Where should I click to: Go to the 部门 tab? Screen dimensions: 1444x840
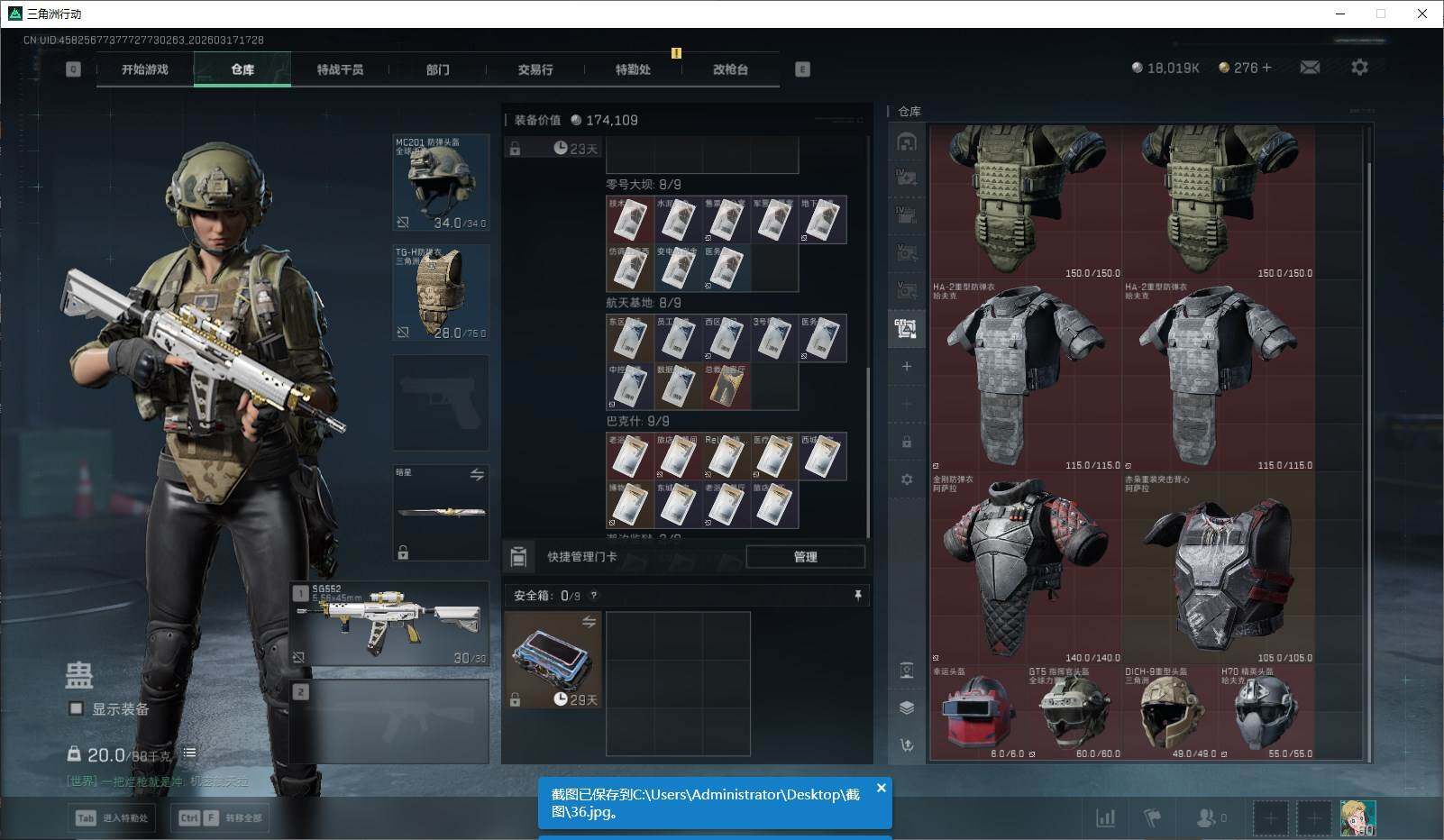(x=438, y=69)
